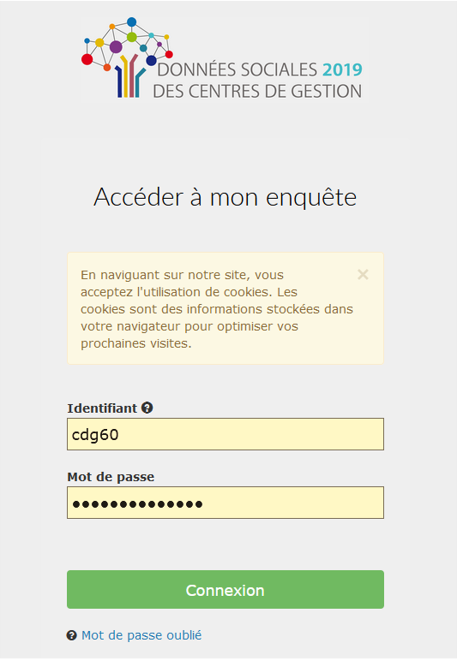
Task: Click the blue node atop the logo tree
Action: point(132,22)
